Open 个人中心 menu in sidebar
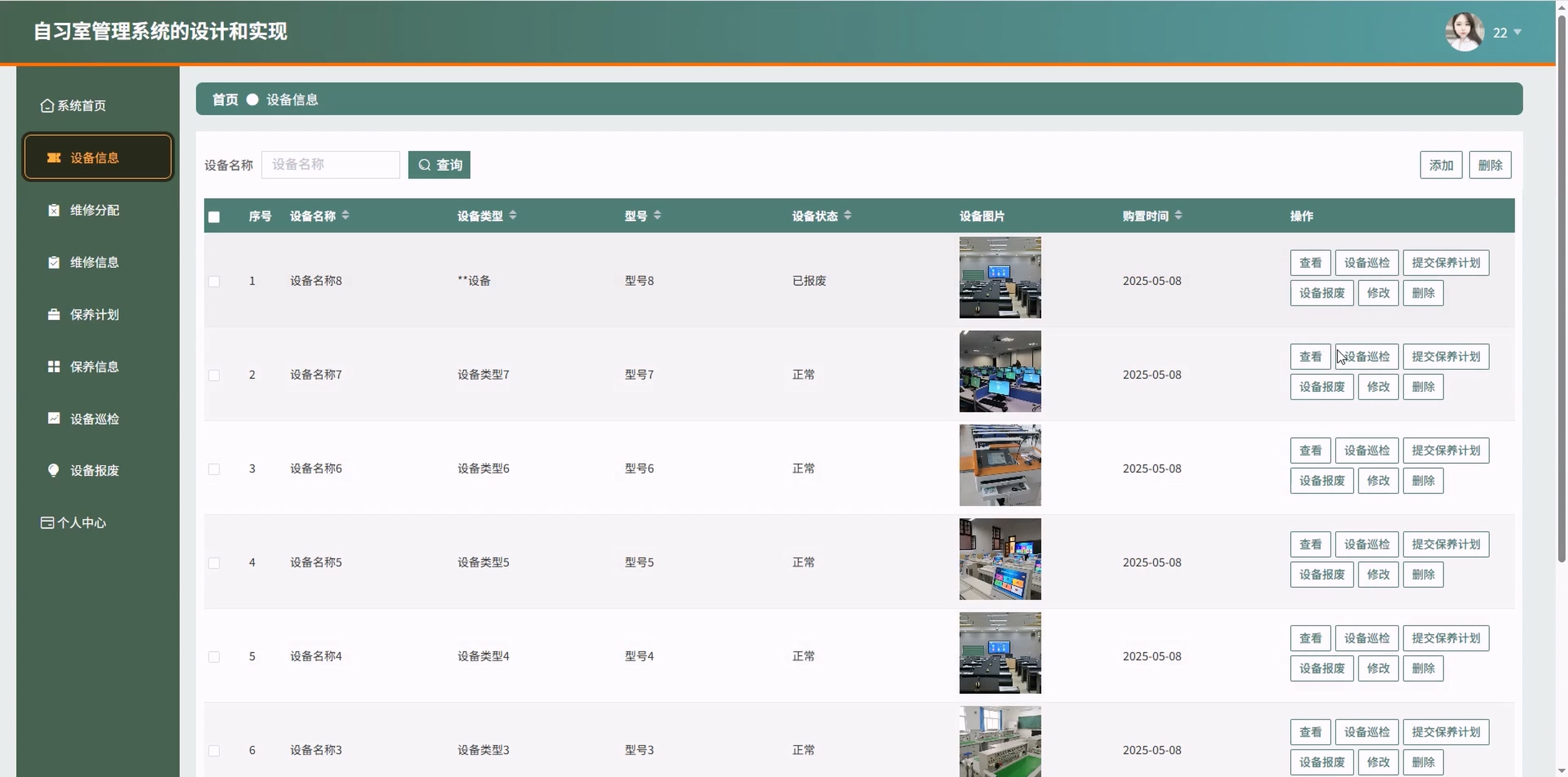The width and height of the screenshot is (1568, 777). pyautogui.click(x=81, y=523)
